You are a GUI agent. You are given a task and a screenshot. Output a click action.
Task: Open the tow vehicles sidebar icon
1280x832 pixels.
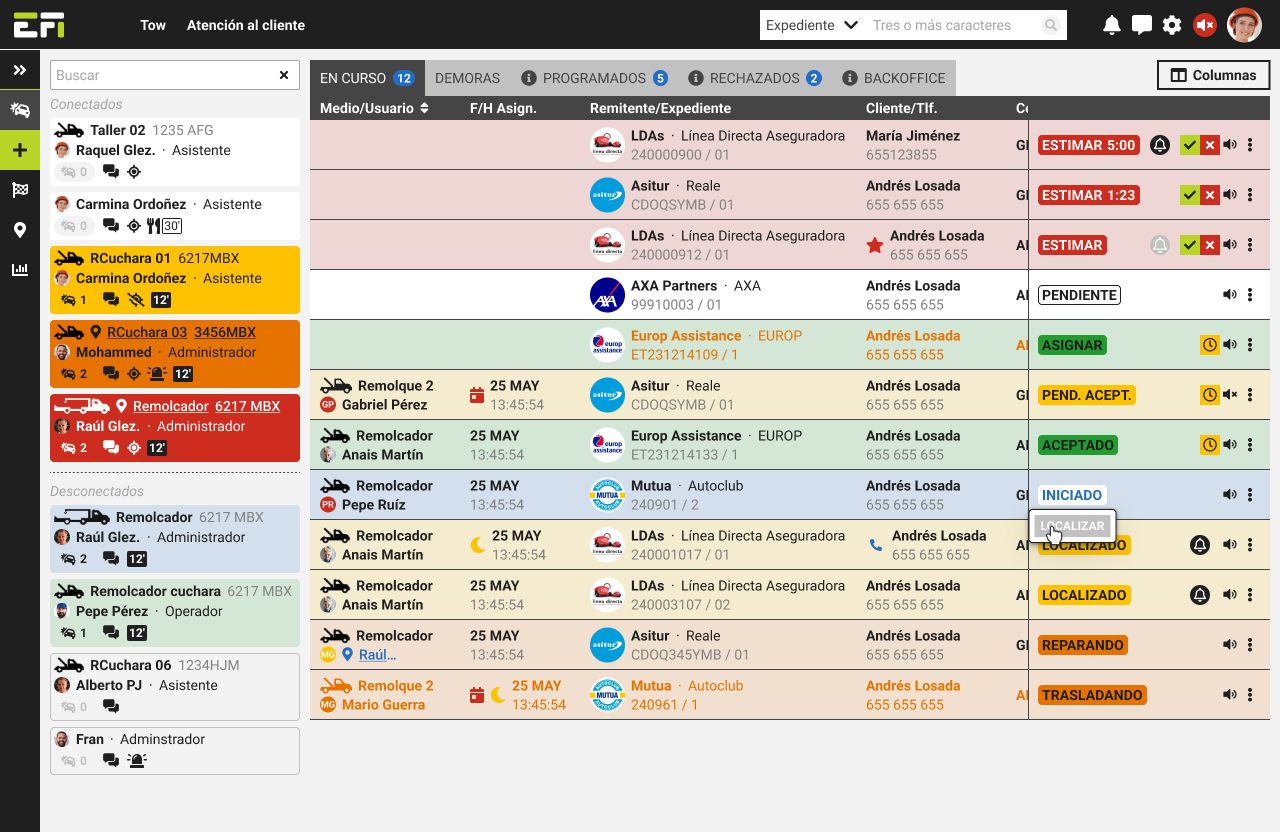(x=20, y=110)
